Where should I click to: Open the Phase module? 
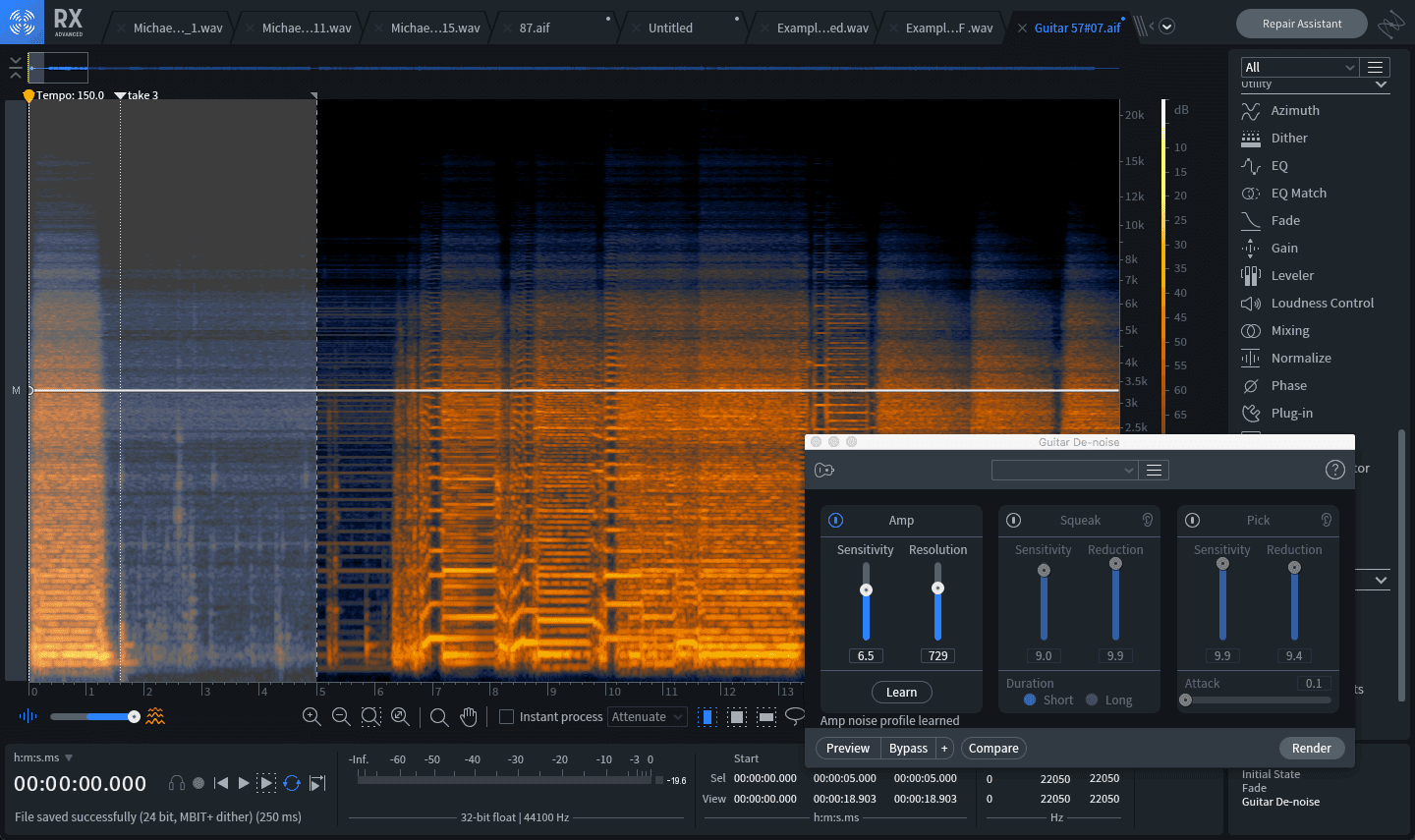(x=1288, y=386)
